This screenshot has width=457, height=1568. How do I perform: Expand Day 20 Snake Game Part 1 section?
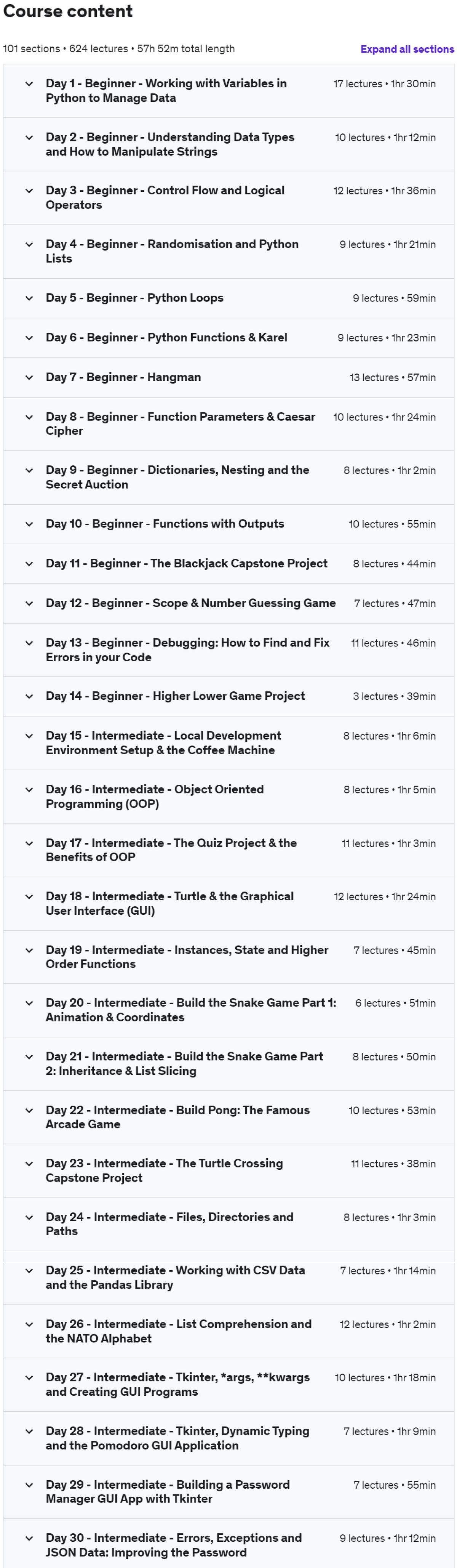190,1010
